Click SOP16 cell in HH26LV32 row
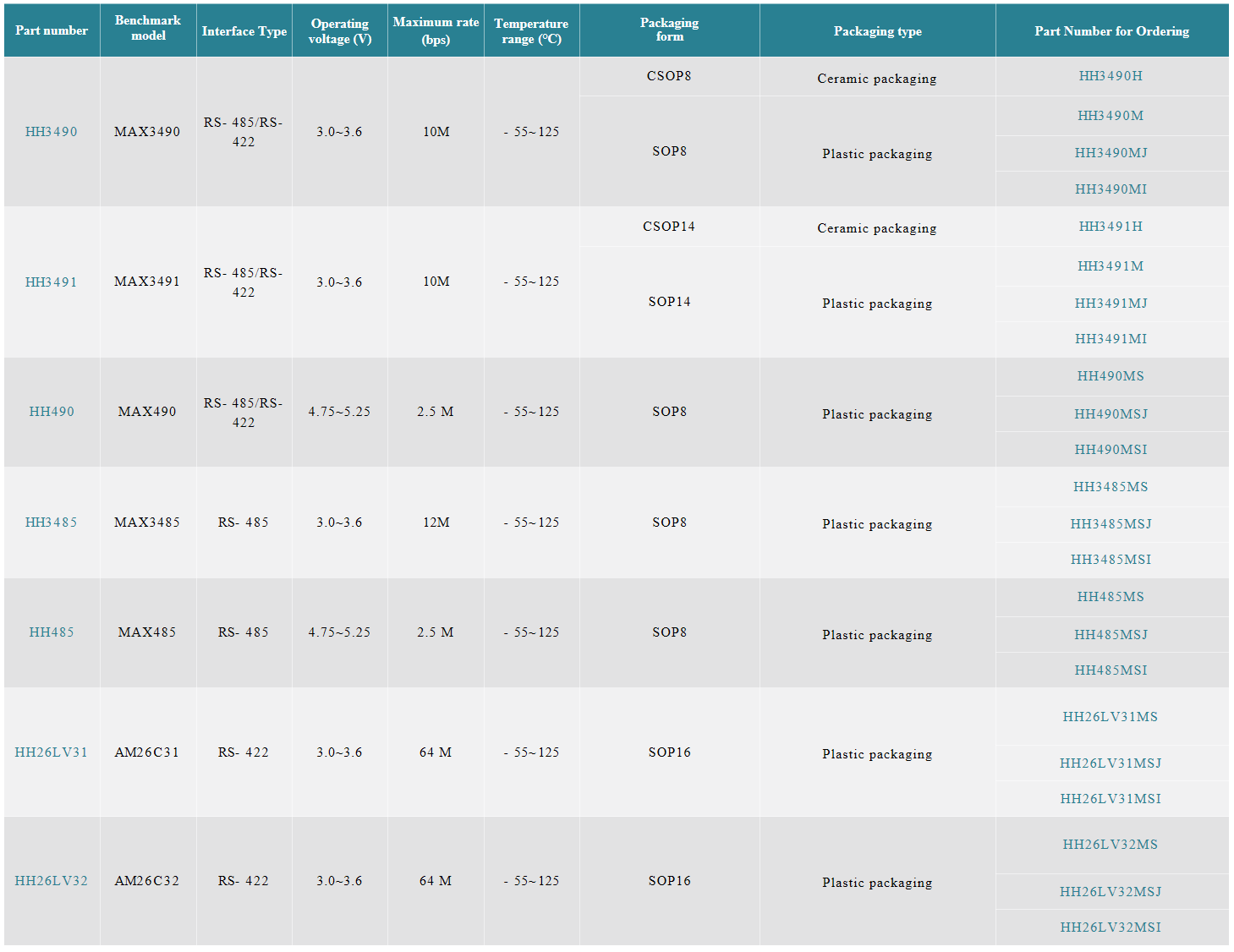 click(669, 881)
